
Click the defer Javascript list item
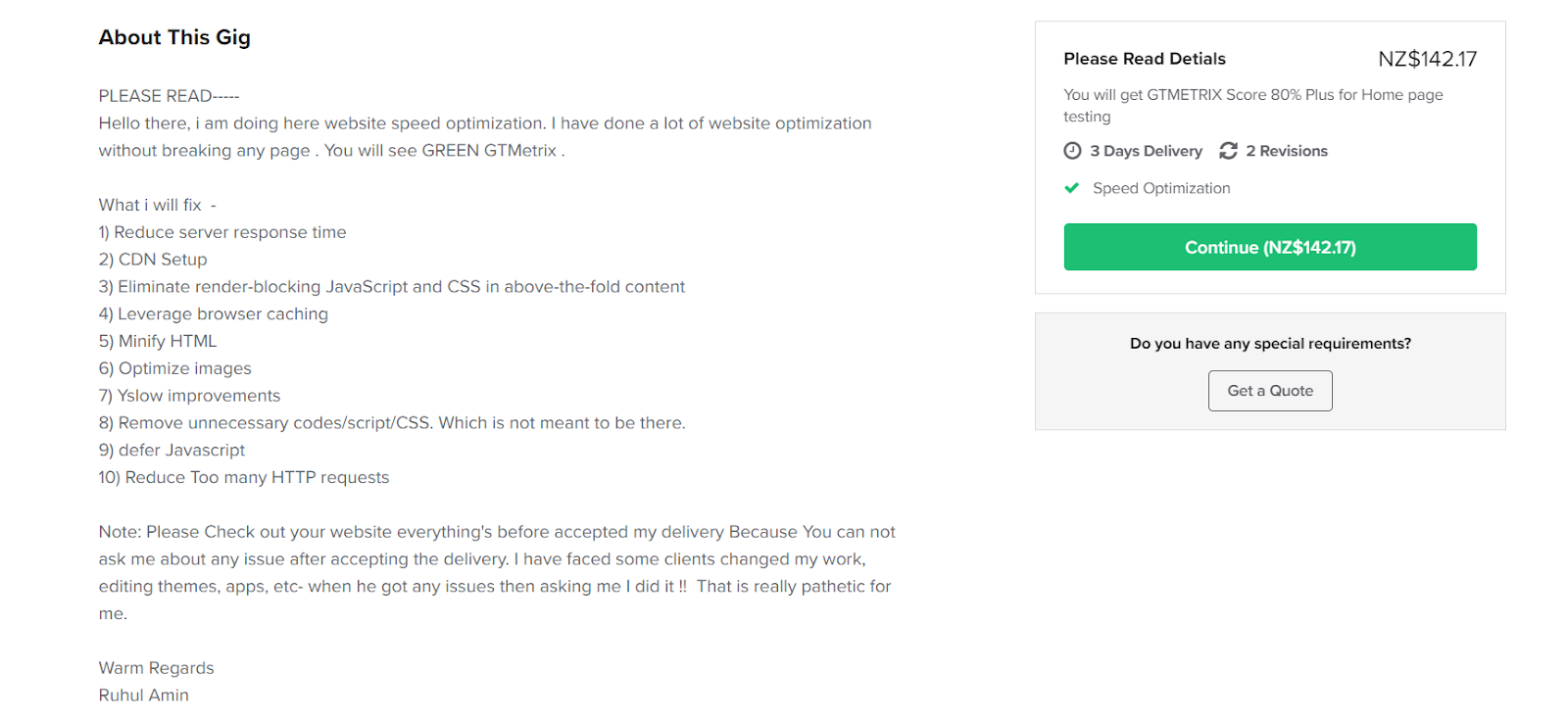[171, 451]
